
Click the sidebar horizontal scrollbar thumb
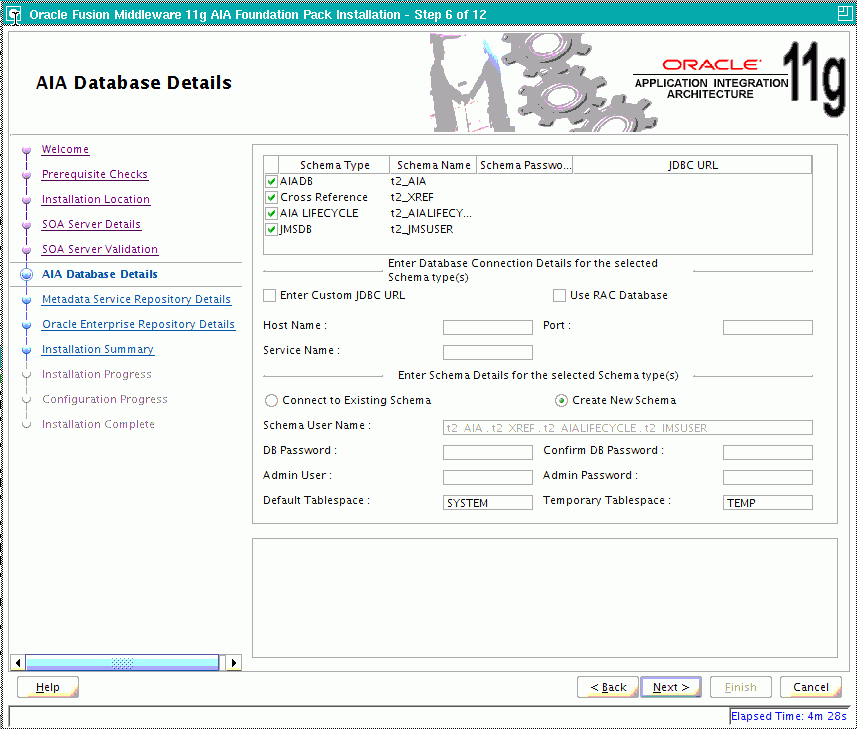pyautogui.click(x=122, y=663)
